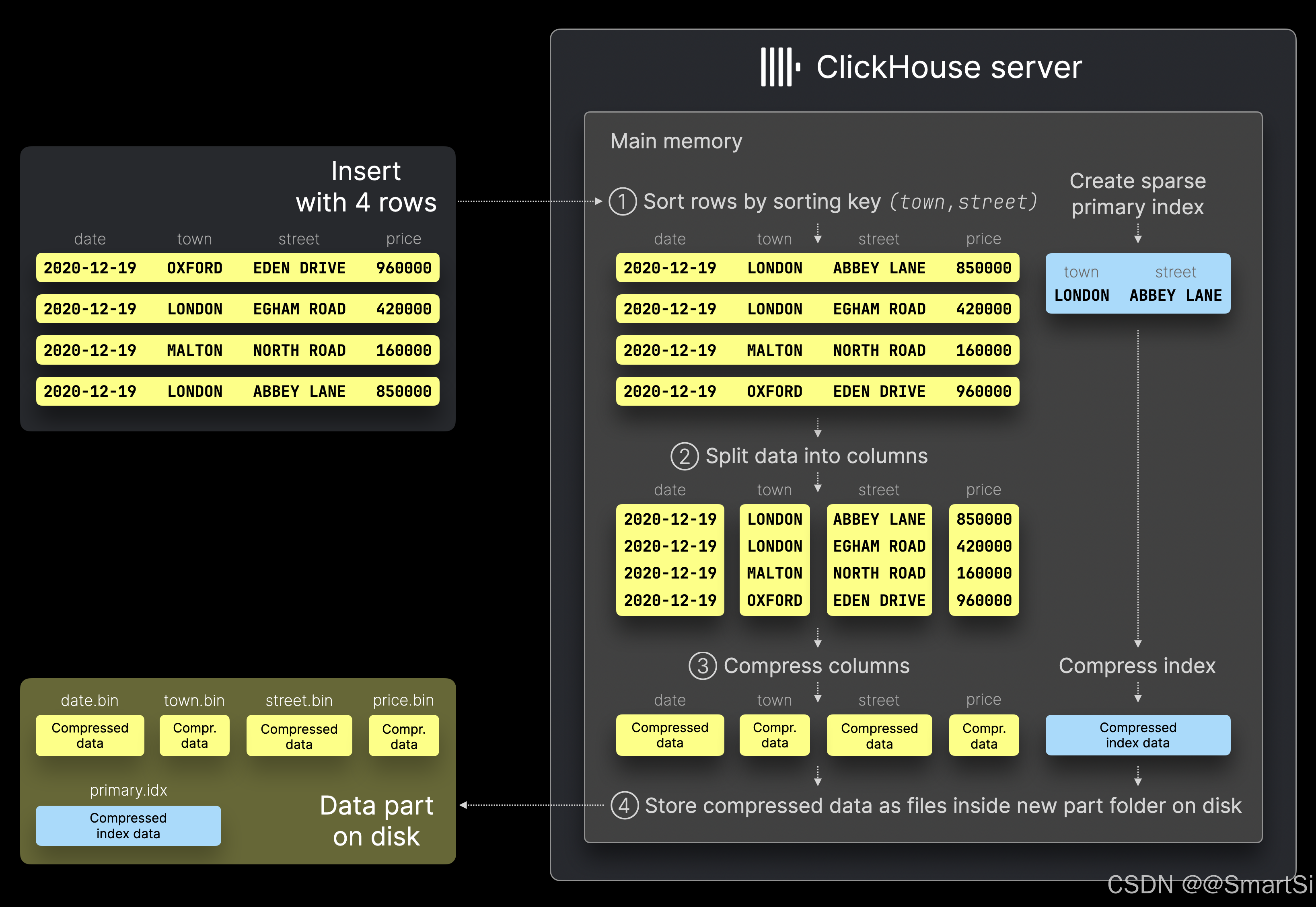1316x907 pixels.
Task: Click "Compr. data" box under price in main memory
Action: (x=983, y=735)
